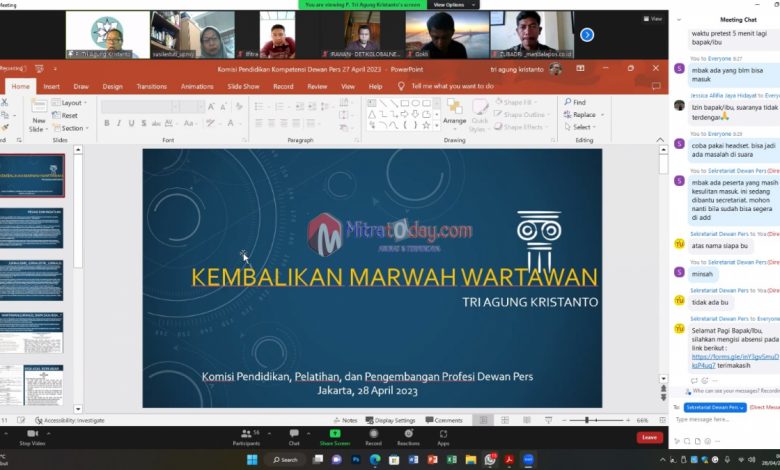The image size is (780, 470).
Task: Click the Reset slide icon
Action: (x=56, y=115)
